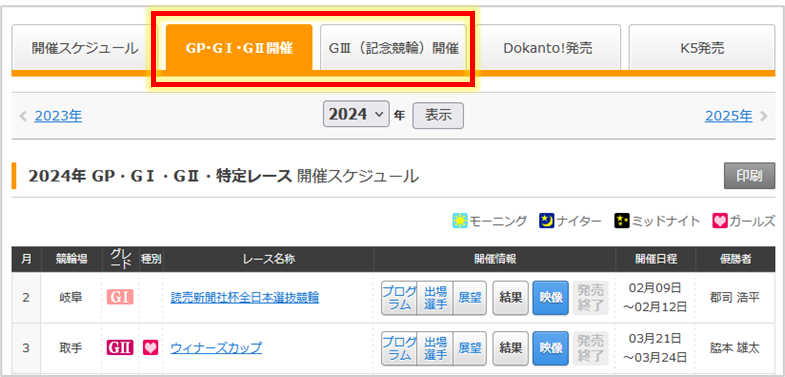
Task: View 結果 for ウィナーズカップ
Action: [511, 348]
